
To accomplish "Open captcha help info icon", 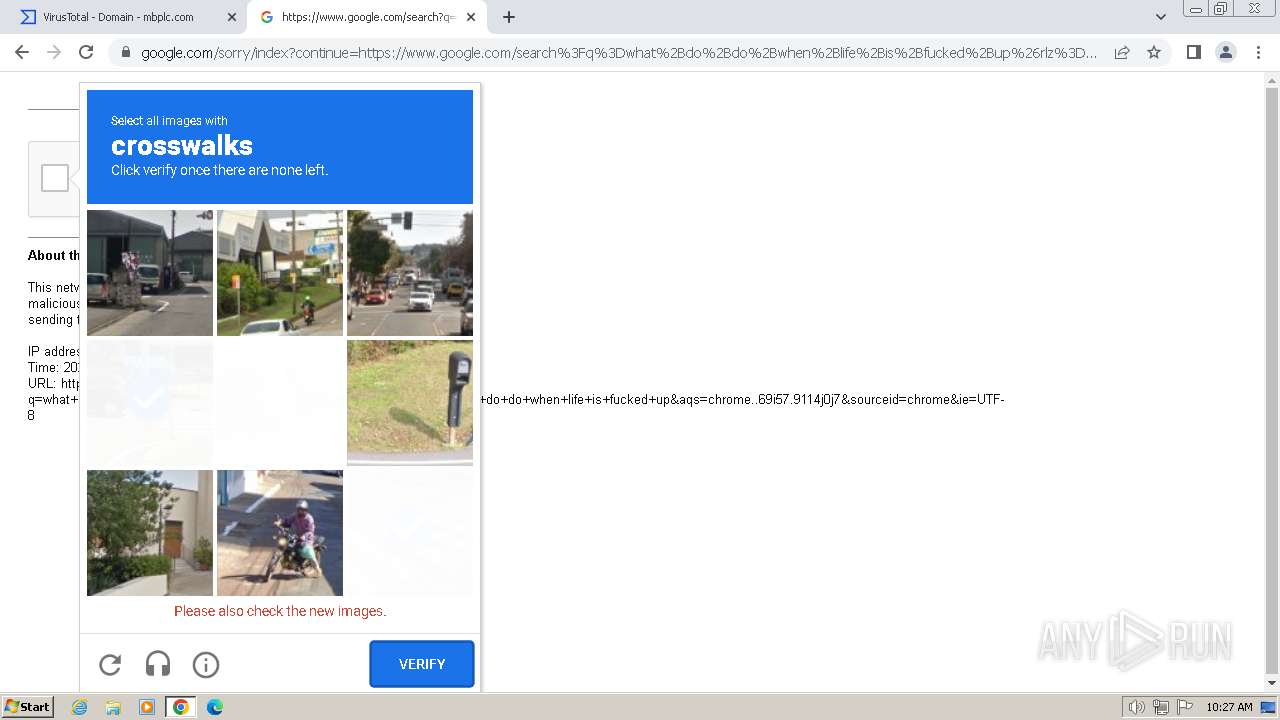I will click(x=206, y=664).
